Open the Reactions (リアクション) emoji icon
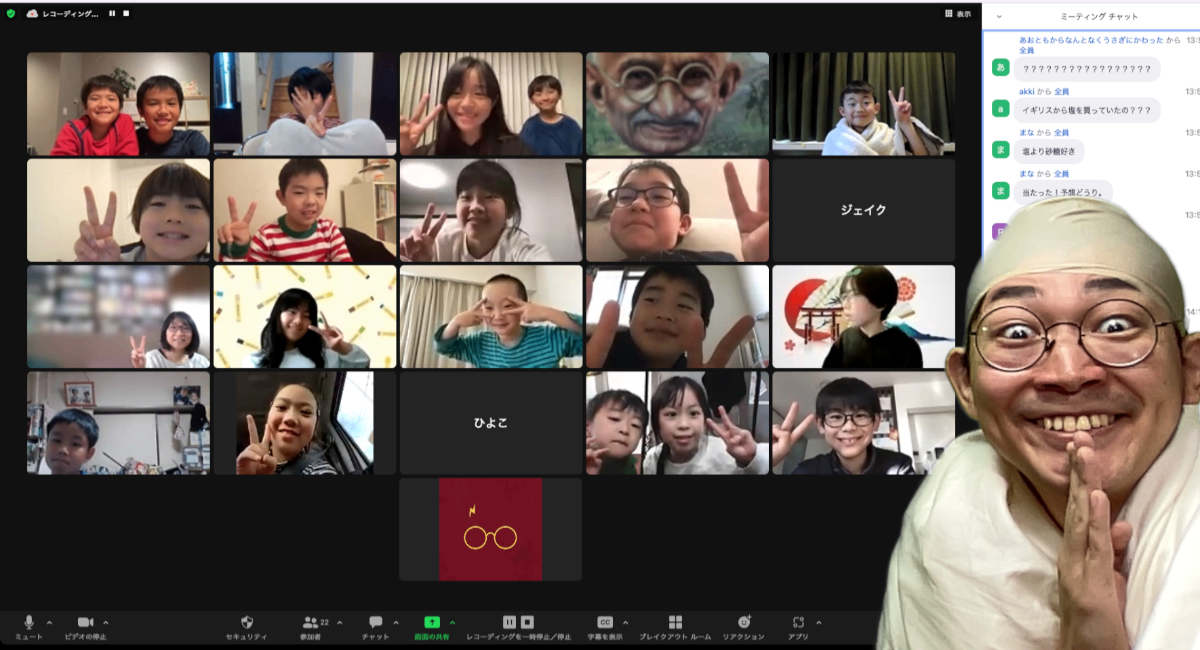Image resolution: width=1200 pixels, height=650 pixels. coord(743,622)
